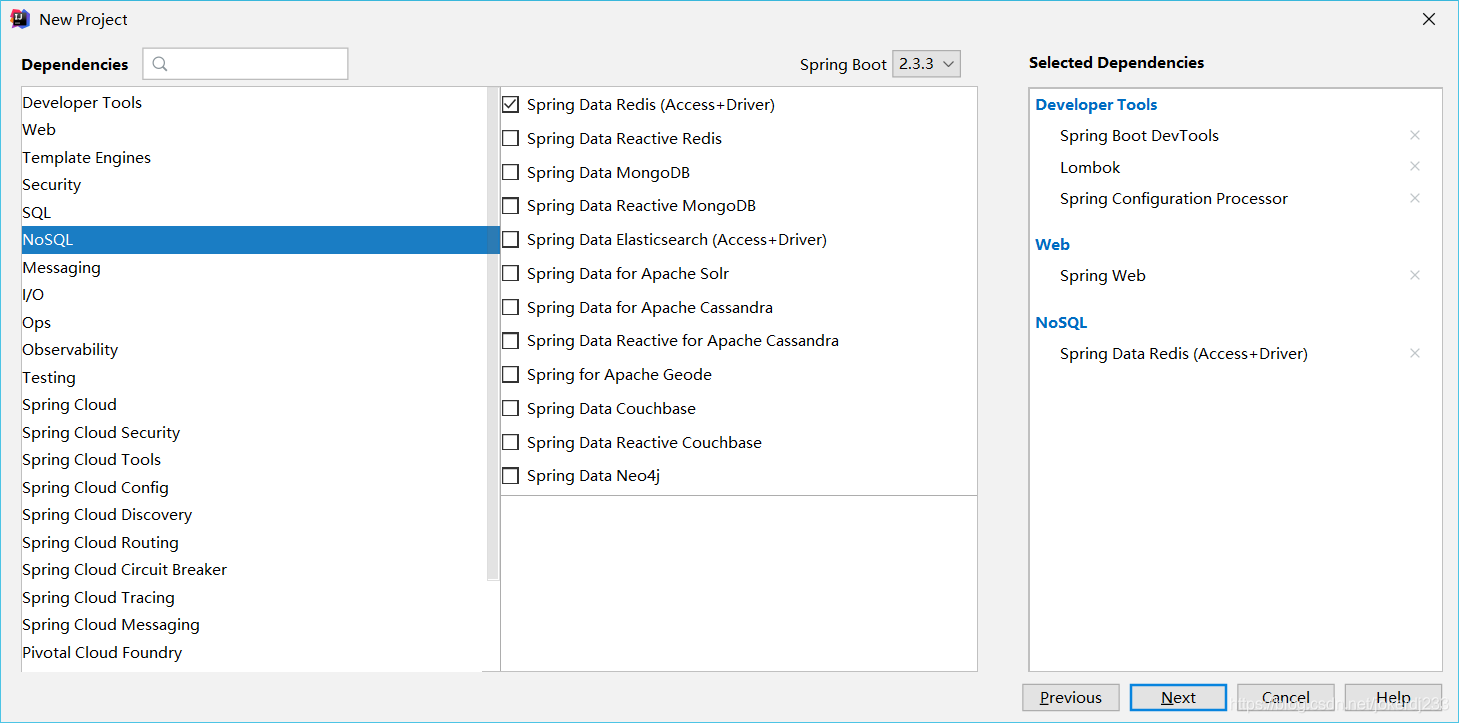The width and height of the screenshot is (1459, 723).
Task: Remove Spring Boot DevTools with its x icon
Action: (1414, 135)
